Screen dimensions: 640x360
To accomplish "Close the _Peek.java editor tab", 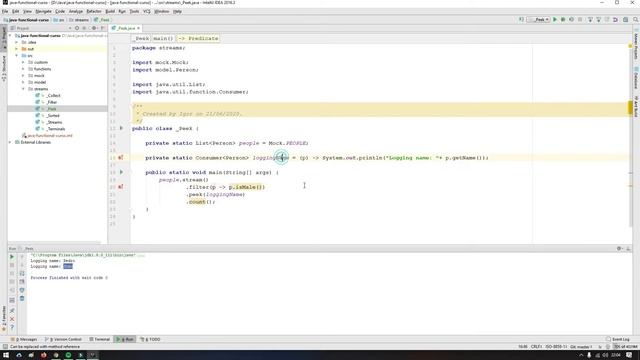I will [x=138, y=28].
